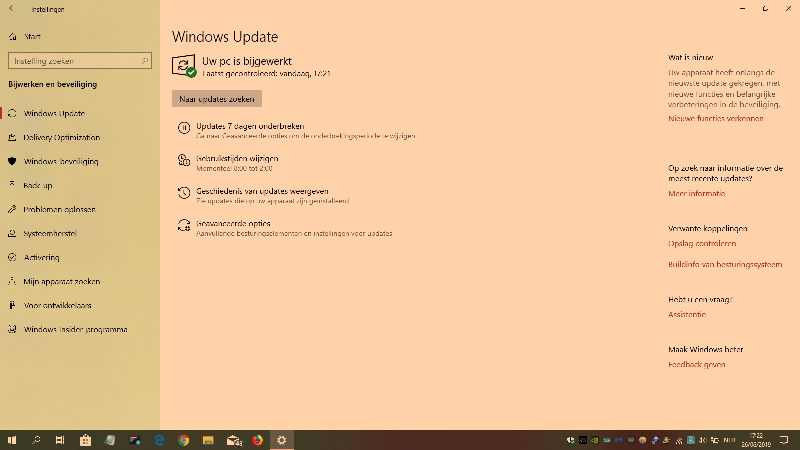
Task: Click the pause icon next to 'Updates 7 dagen onderbreken'
Action: pyautogui.click(x=184, y=128)
